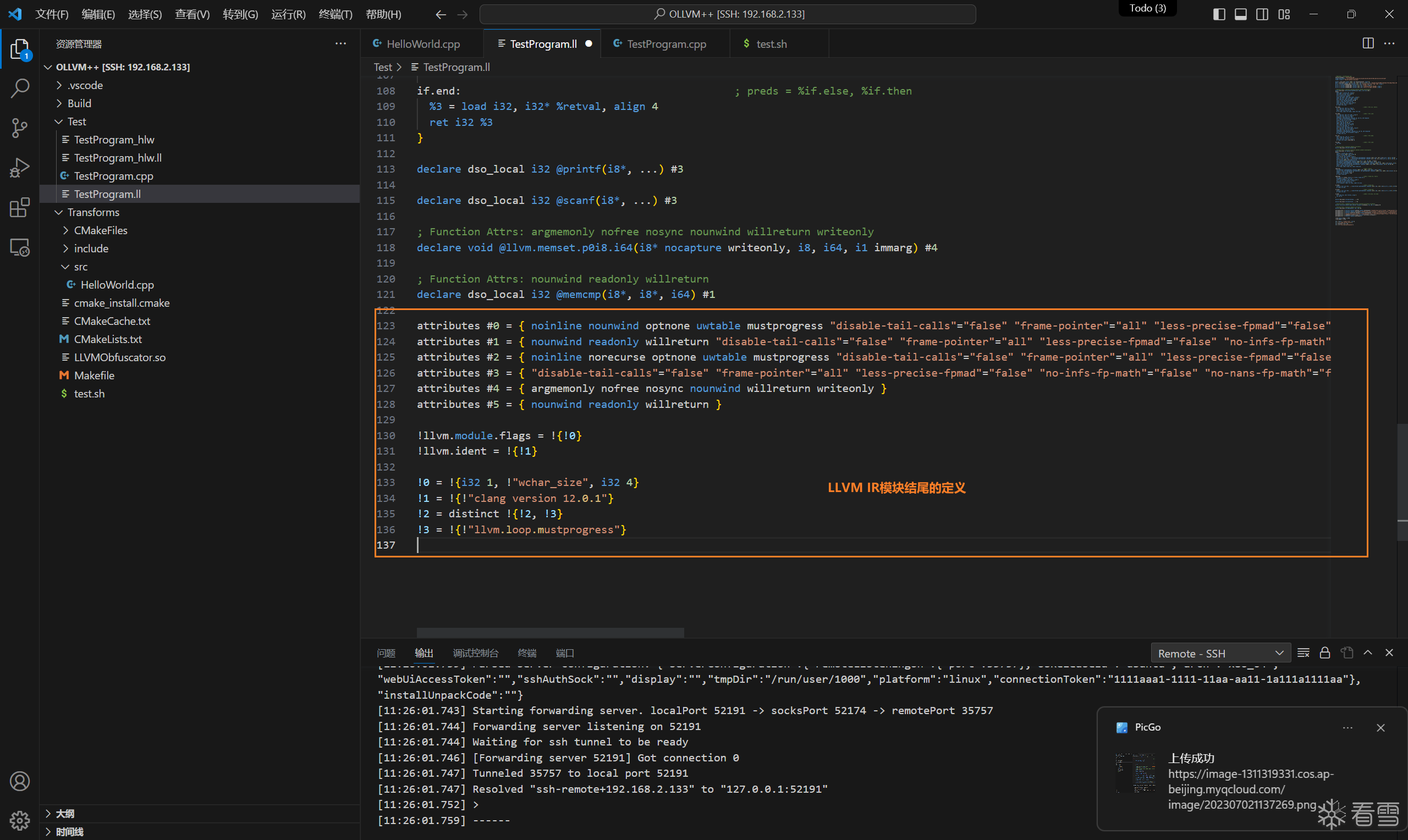Open the Remote - SSH output channel dropdown
1408x840 pixels.
click(x=1220, y=653)
